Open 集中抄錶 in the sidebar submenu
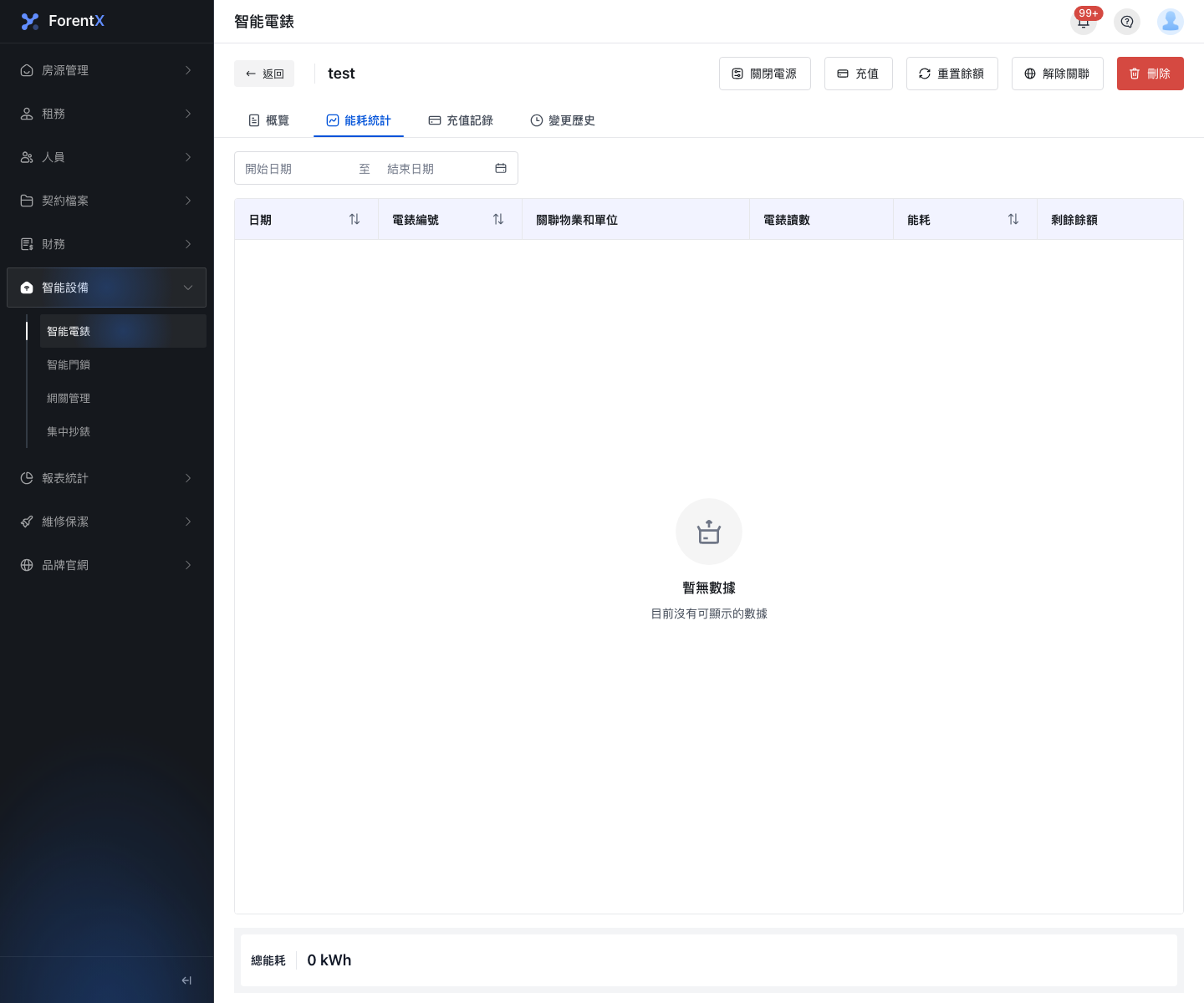The height and width of the screenshot is (1003, 1204). click(x=123, y=431)
